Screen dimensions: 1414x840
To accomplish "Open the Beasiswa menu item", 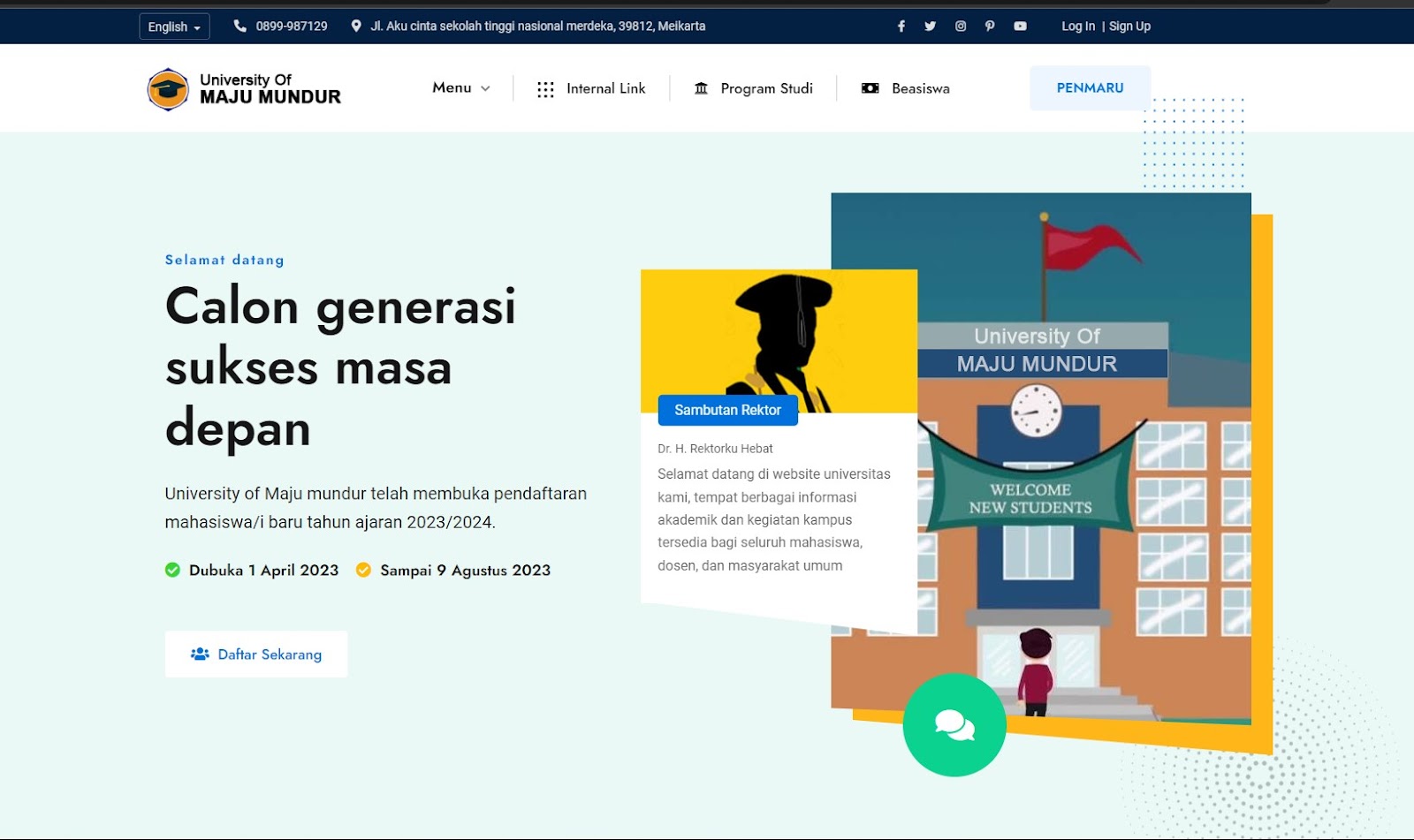I will 906,89.
